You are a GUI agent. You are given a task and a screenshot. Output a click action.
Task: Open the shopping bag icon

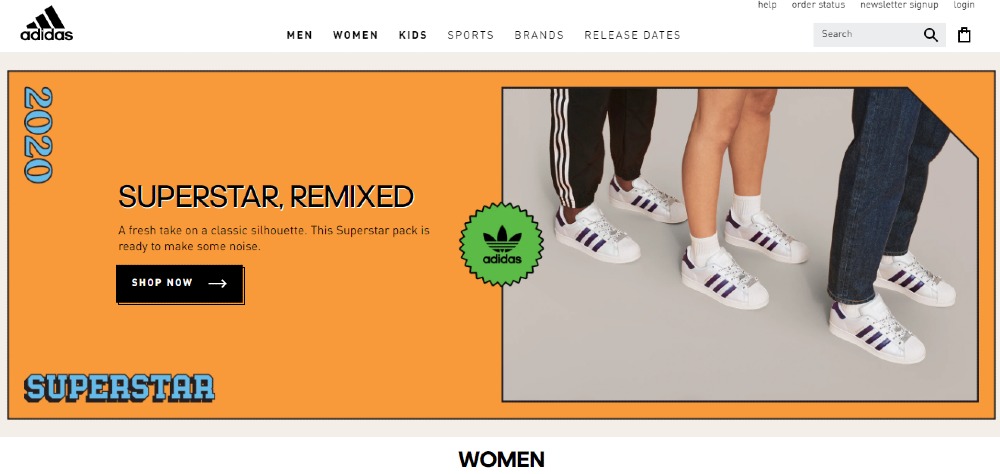964,34
